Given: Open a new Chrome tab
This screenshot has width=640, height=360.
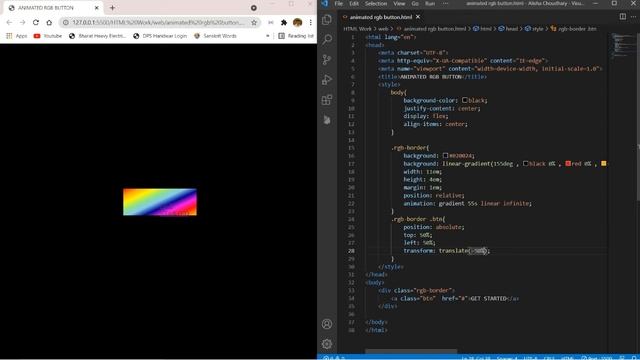Looking at the screenshot, I should 112,8.
